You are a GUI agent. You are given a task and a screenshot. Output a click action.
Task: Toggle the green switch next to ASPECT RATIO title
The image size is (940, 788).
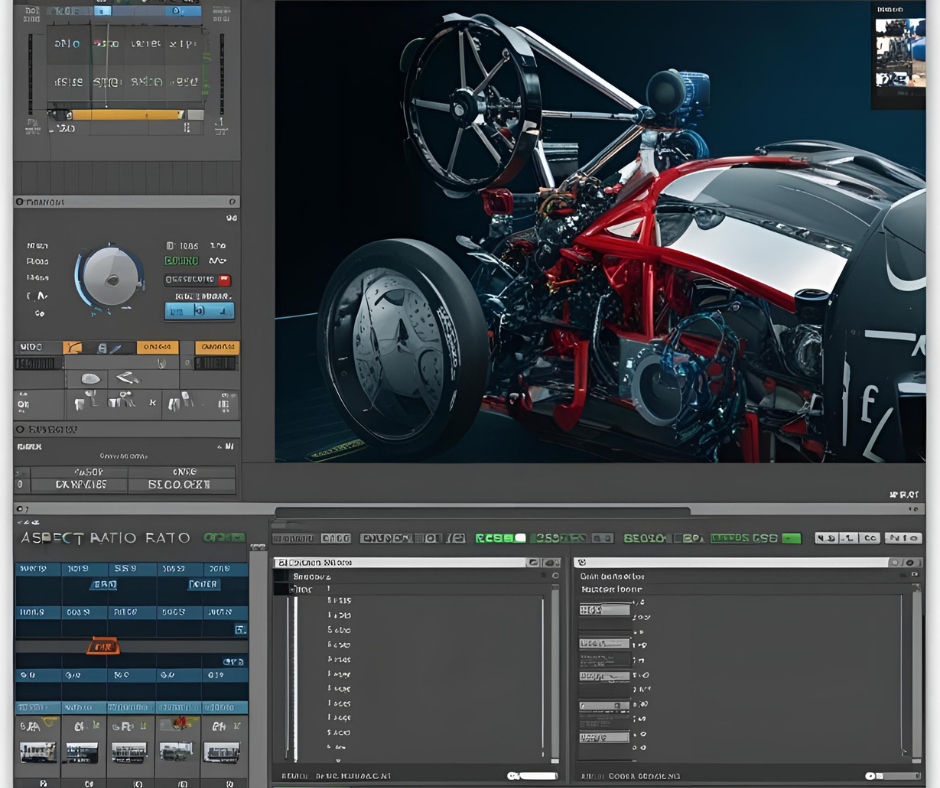223,537
